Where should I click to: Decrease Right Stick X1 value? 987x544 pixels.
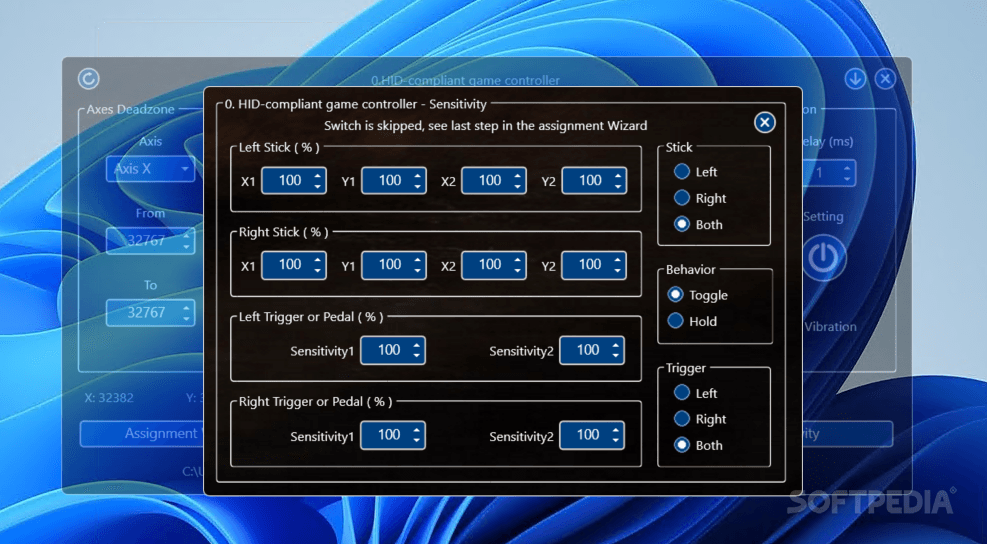[x=318, y=271]
